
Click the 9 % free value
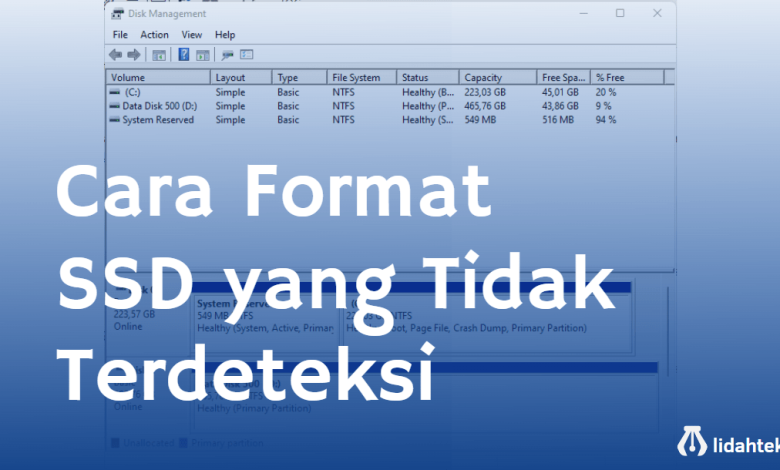pyautogui.click(x=603, y=106)
